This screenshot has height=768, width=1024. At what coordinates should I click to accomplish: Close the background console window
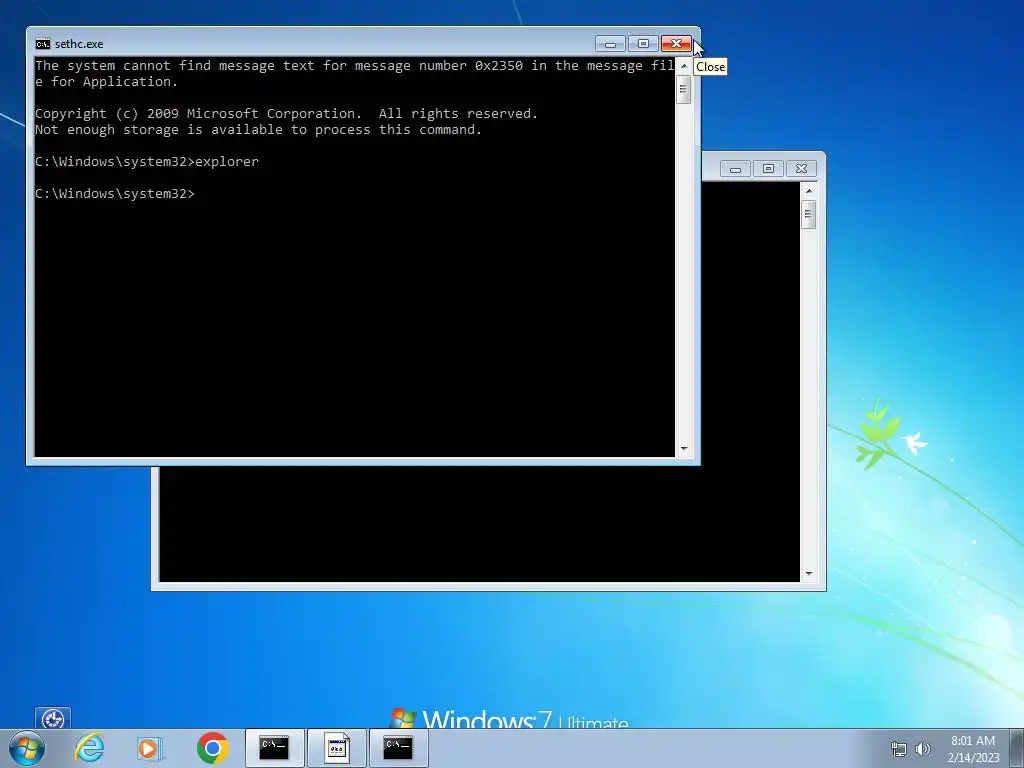(801, 168)
